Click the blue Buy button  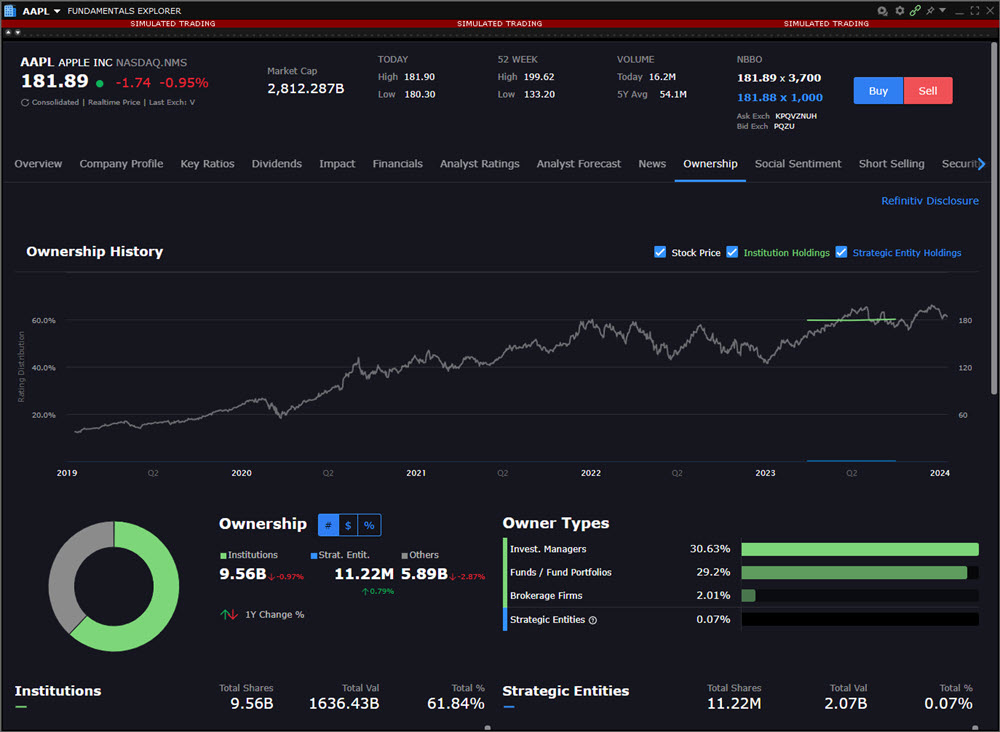[x=878, y=91]
